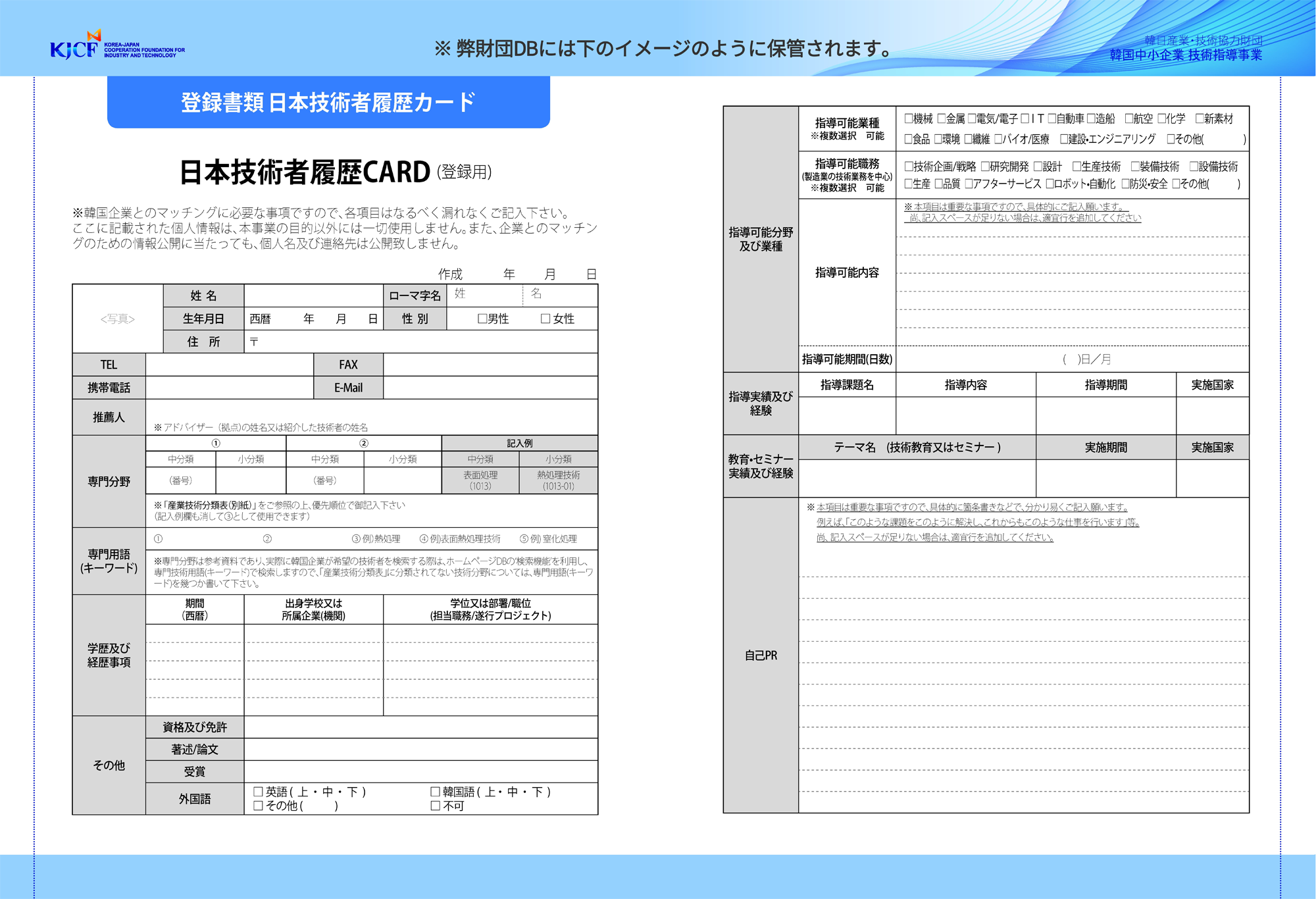Tick the 造船 industry checkbox

pyautogui.click(x=1091, y=118)
